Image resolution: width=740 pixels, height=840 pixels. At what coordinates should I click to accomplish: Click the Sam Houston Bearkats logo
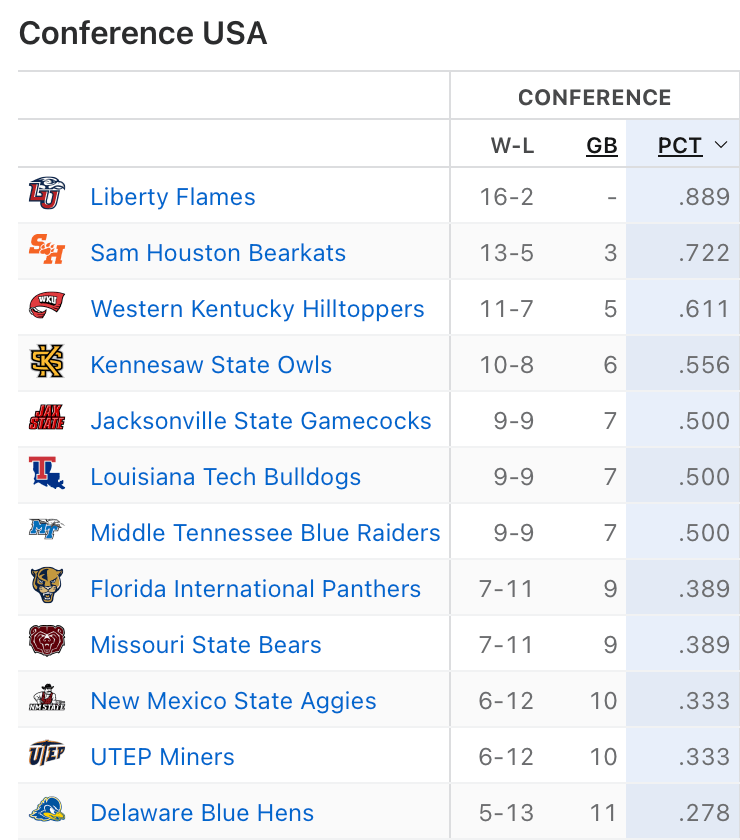pyautogui.click(x=46, y=250)
